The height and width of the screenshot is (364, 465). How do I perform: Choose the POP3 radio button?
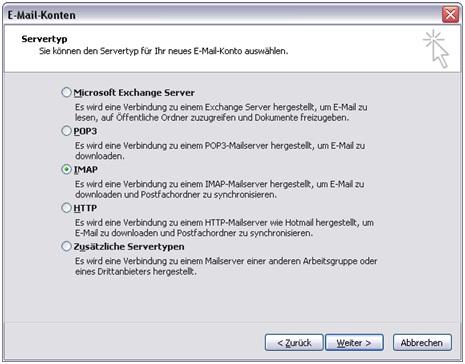tap(66, 131)
